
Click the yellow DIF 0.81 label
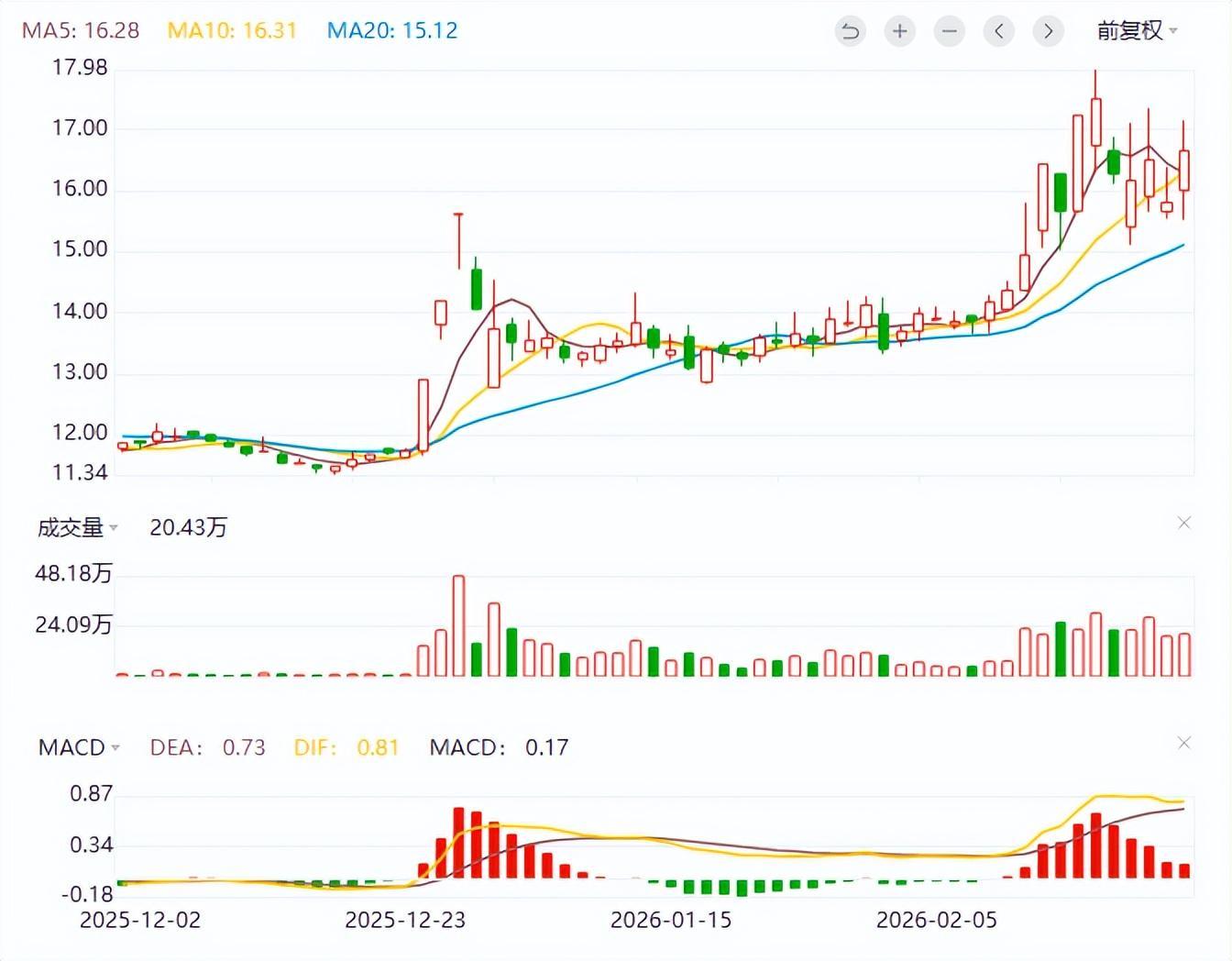pyautogui.click(x=346, y=747)
